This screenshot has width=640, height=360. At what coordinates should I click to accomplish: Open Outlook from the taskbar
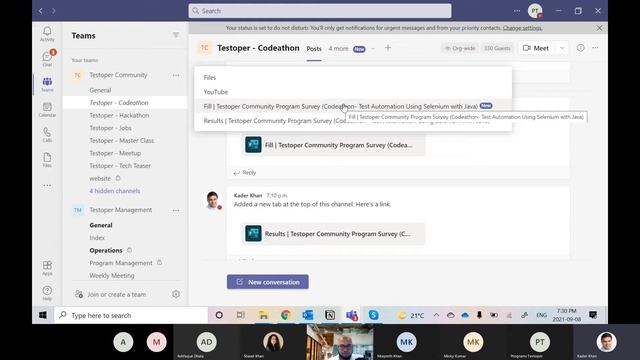[308, 315]
